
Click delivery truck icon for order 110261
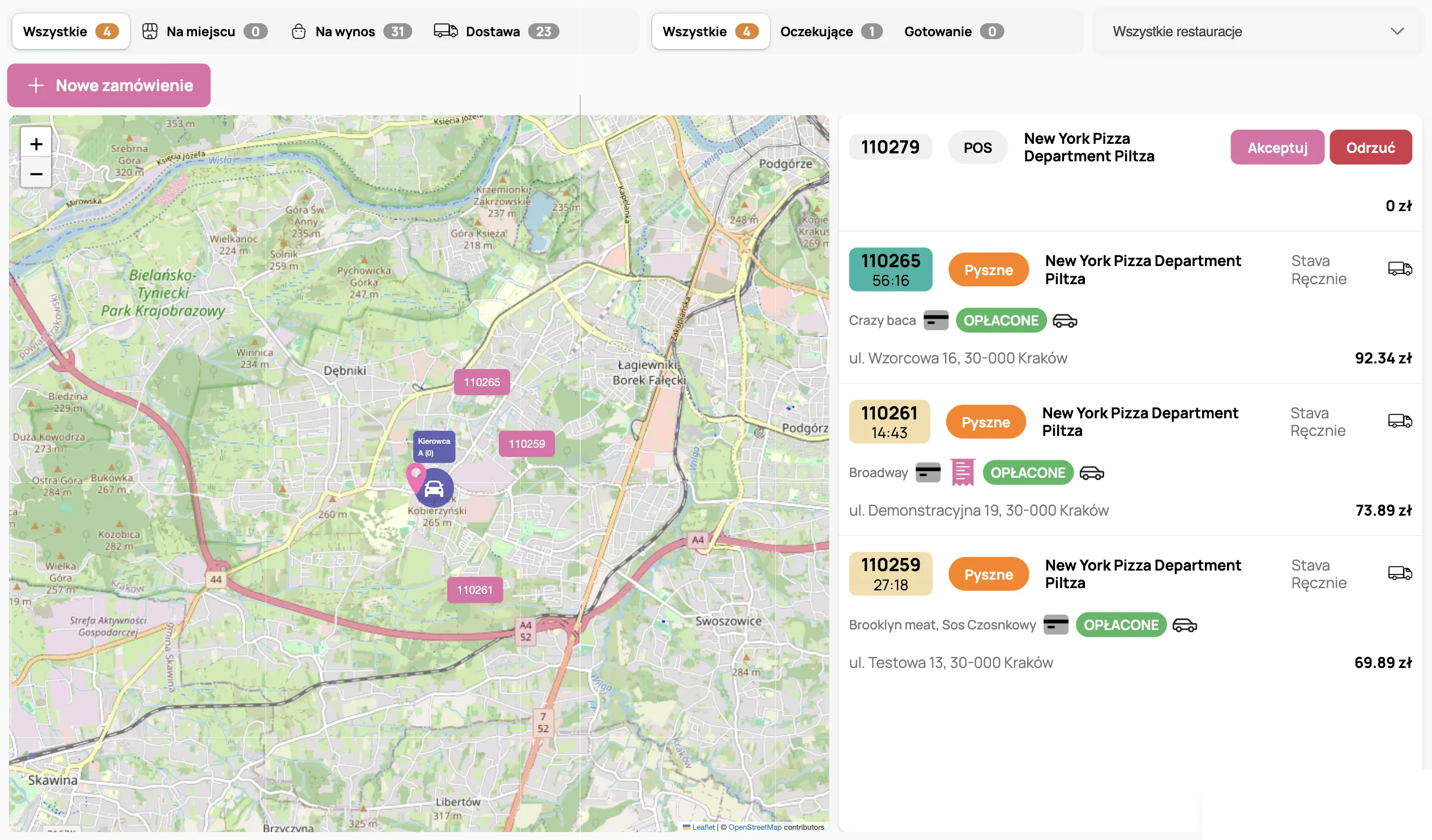point(1400,421)
